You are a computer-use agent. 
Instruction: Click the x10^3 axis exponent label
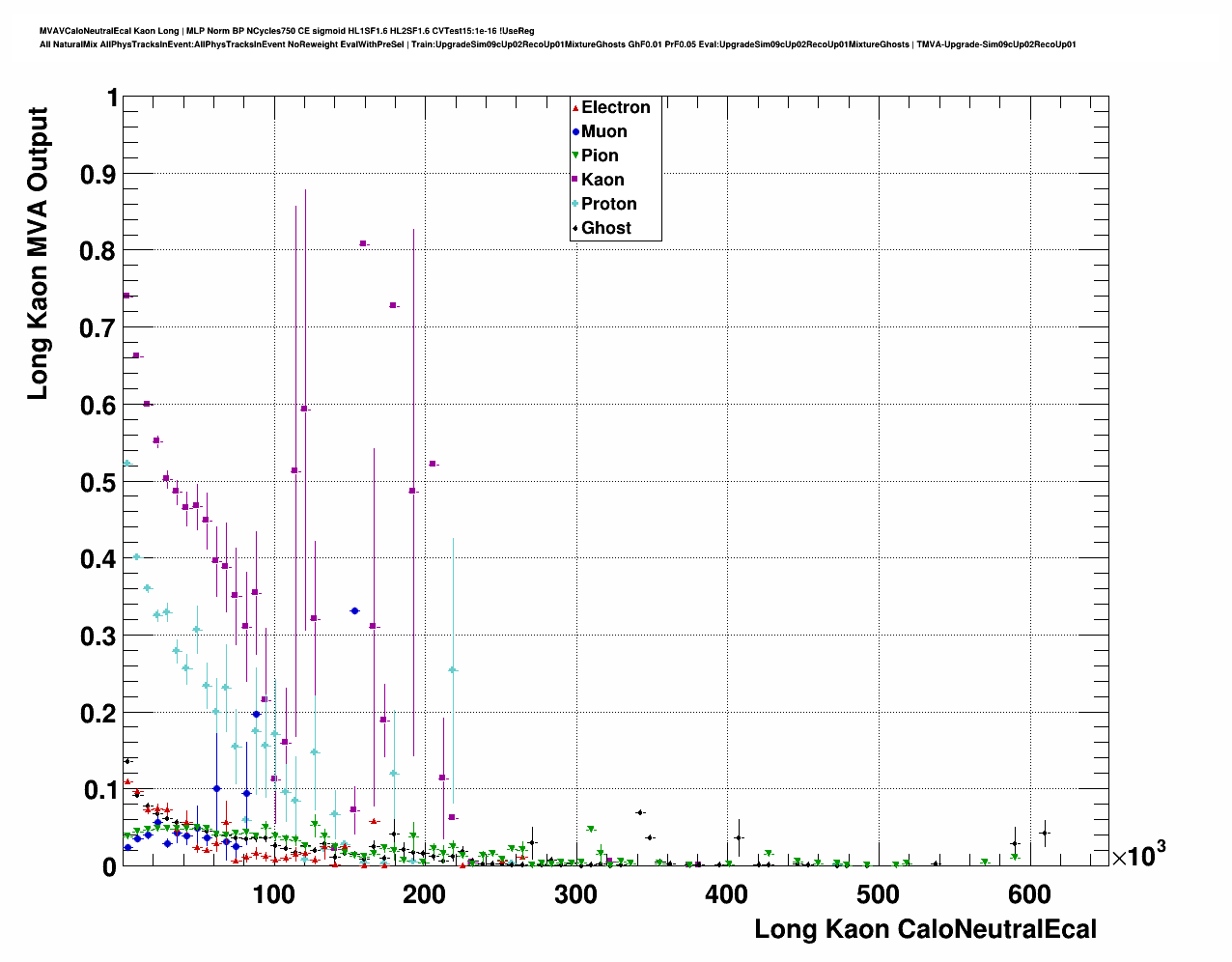pyautogui.click(x=1138, y=854)
